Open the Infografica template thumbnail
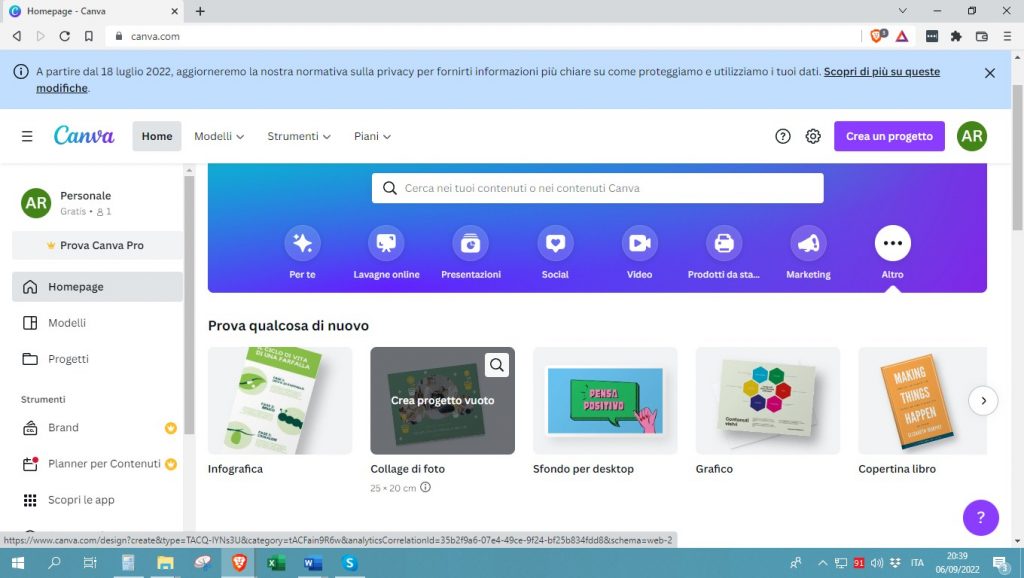This screenshot has height=578, width=1024. [280, 401]
